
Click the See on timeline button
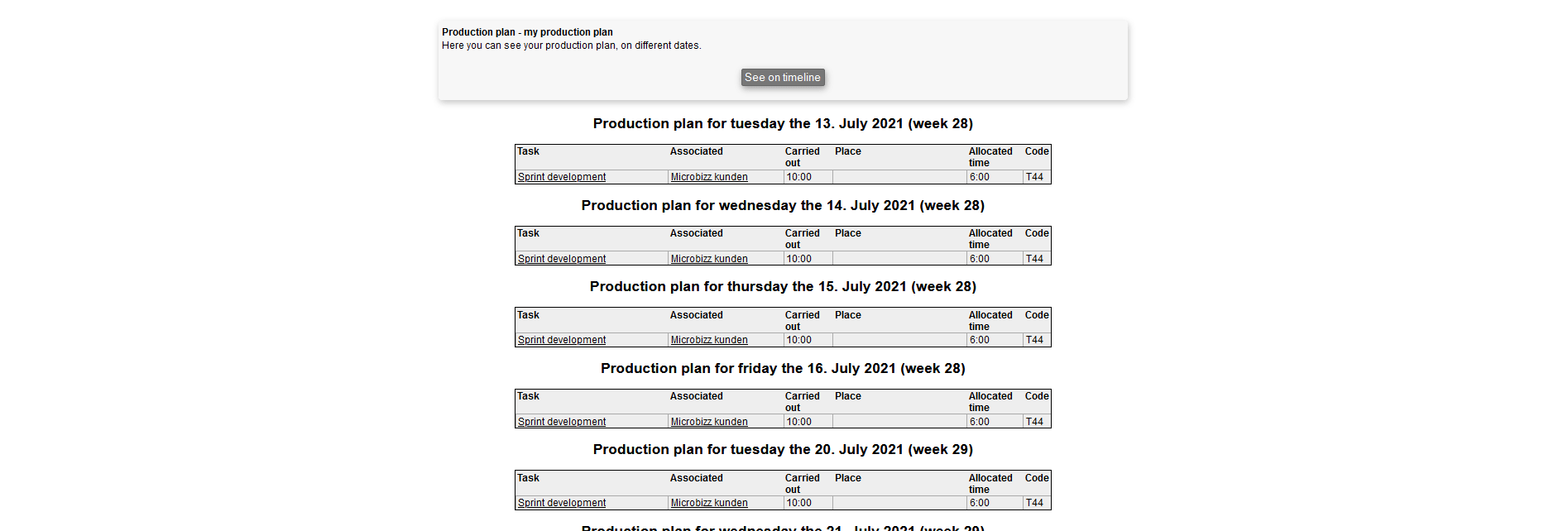[x=782, y=77]
